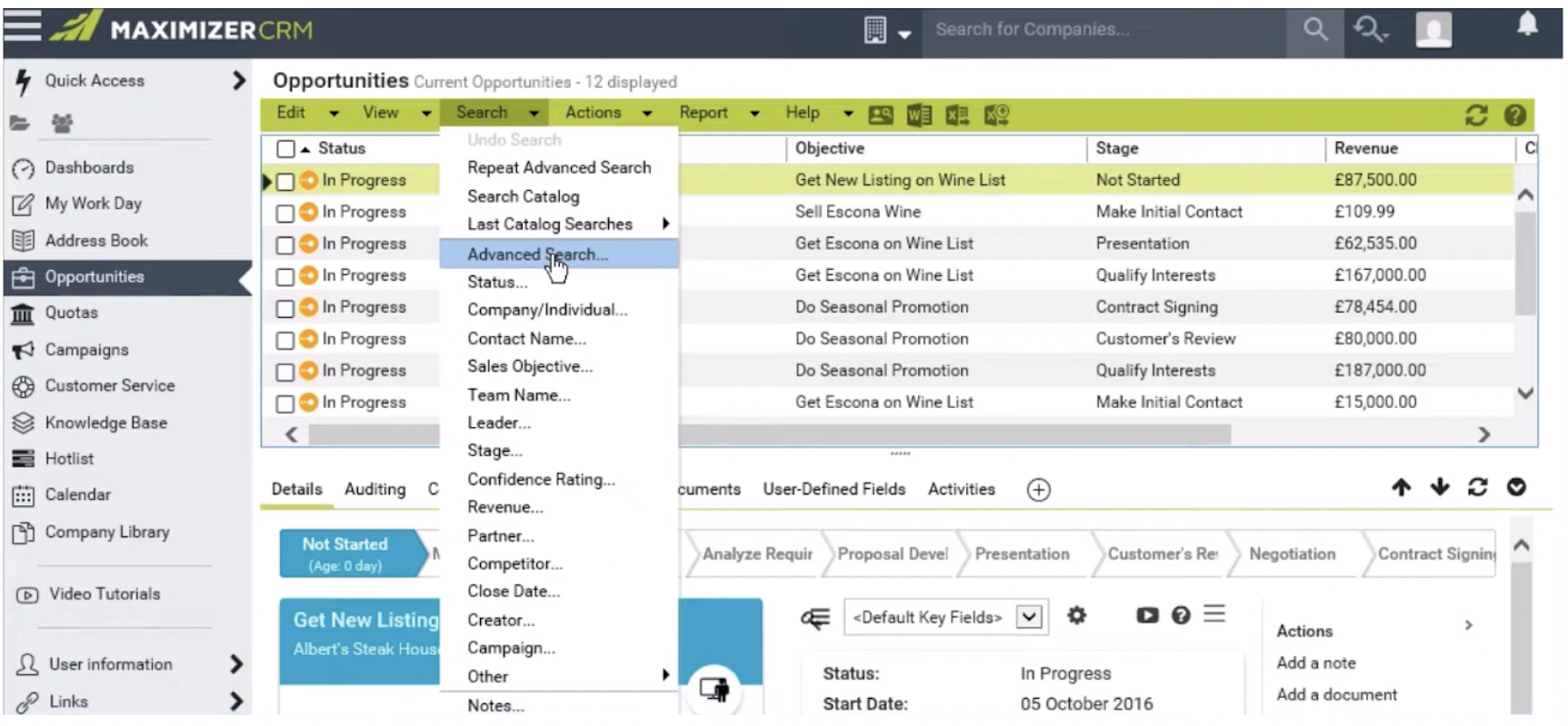
Task: Check the row with revenue £87,500.00
Action: (x=285, y=182)
